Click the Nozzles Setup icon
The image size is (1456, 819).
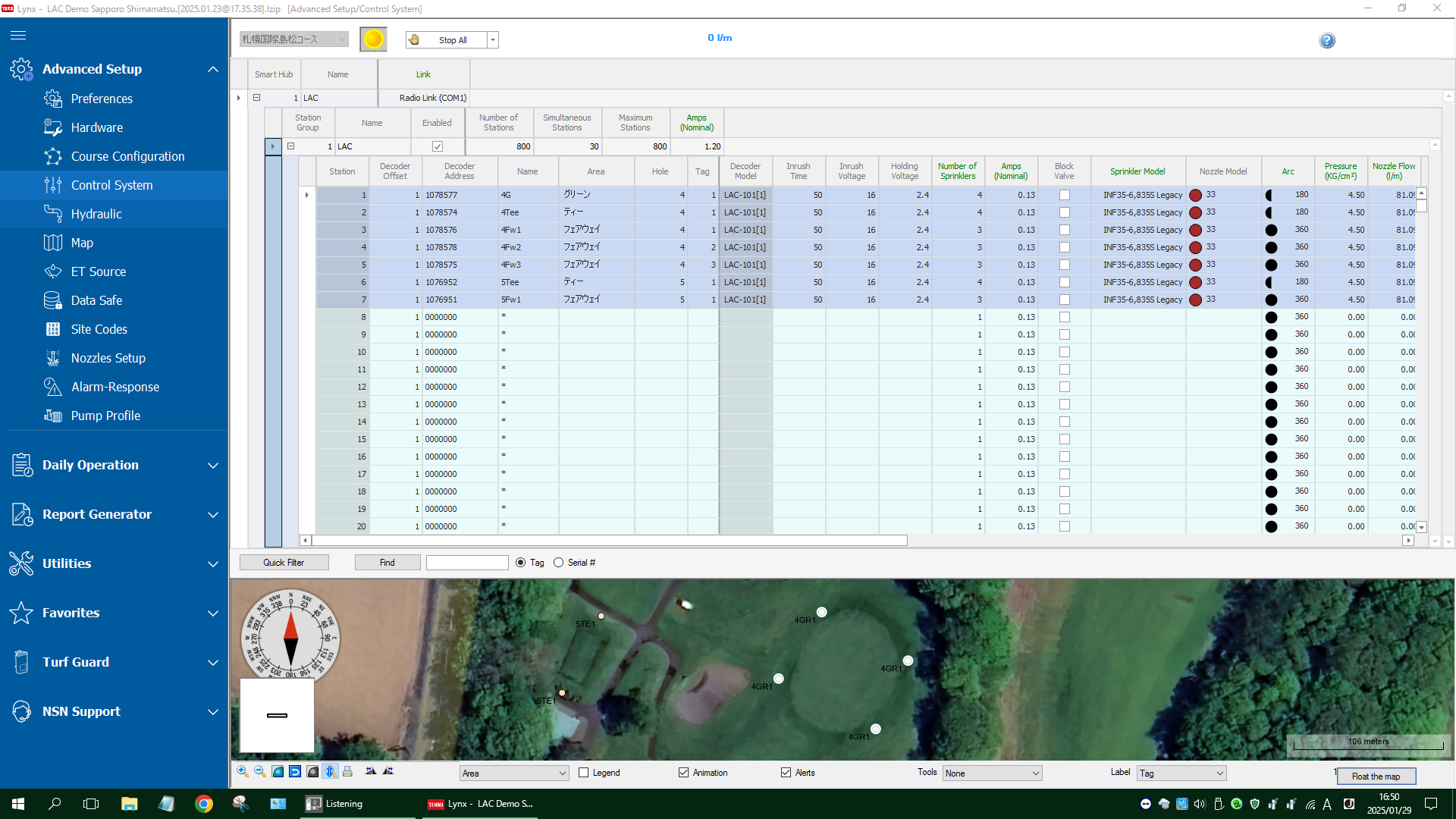[x=53, y=358]
